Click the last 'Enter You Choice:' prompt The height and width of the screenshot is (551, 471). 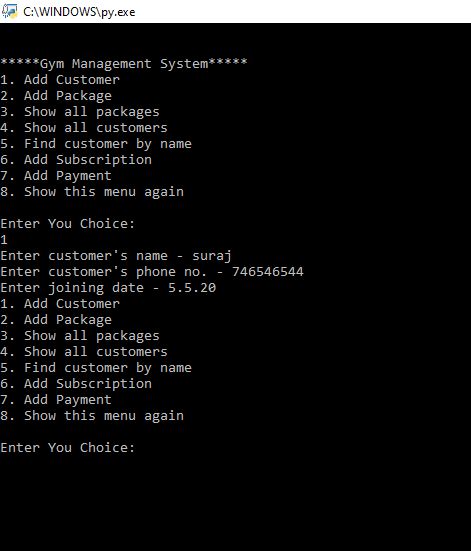point(67,448)
